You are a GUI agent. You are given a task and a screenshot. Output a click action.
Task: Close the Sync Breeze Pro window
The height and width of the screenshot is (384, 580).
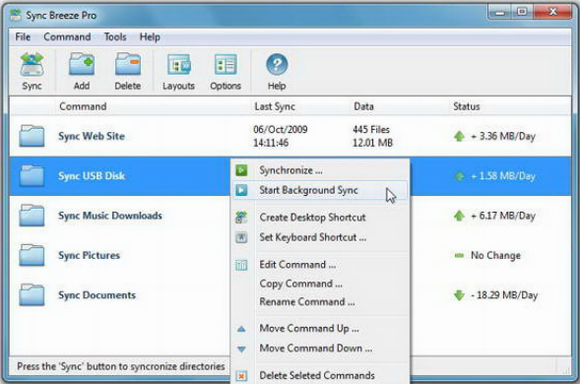(x=553, y=12)
